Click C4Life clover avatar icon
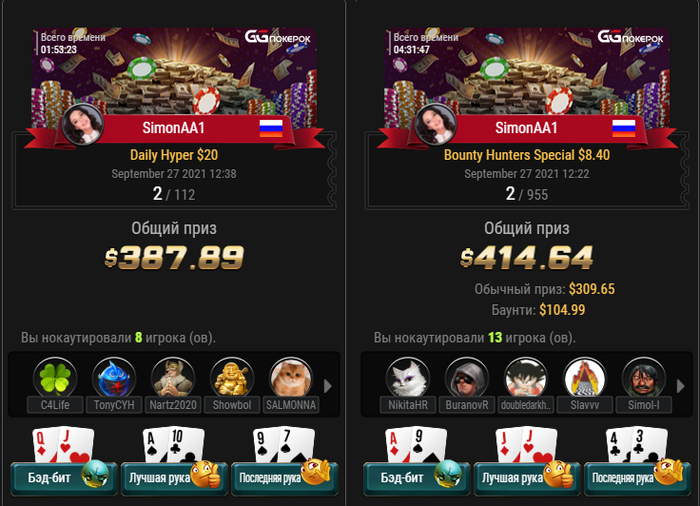Screen dimensions: 700x506 pos(55,378)
